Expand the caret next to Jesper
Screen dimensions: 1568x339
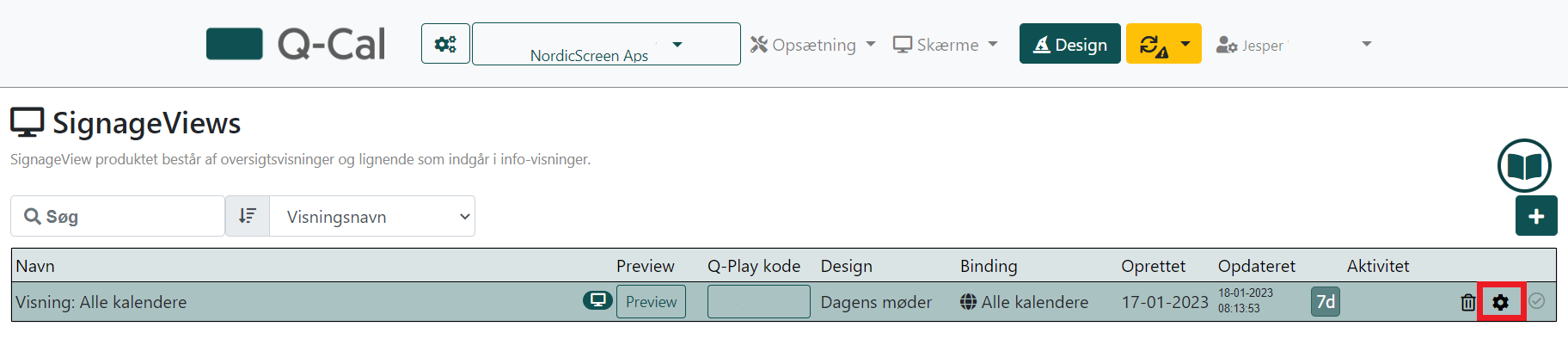tap(1366, 44)
